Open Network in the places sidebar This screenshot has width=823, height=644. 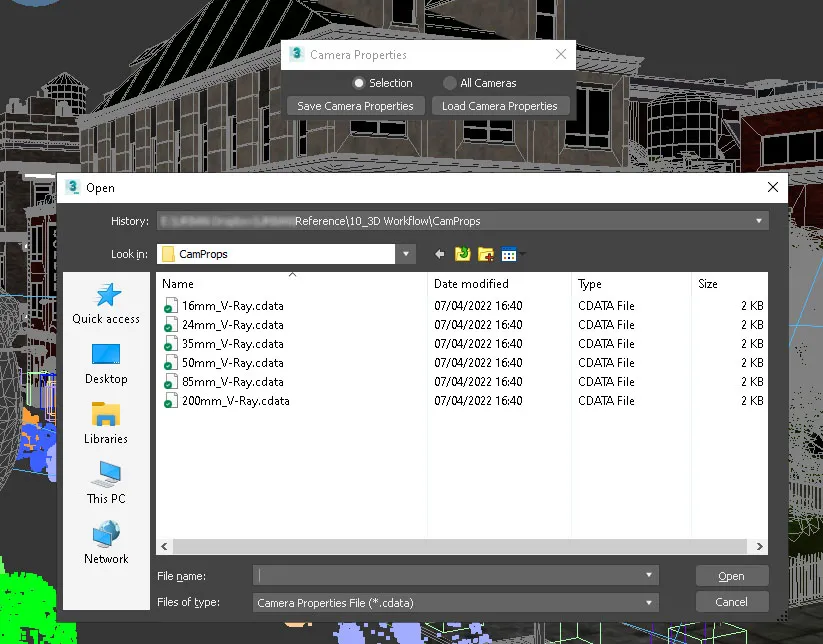(x=106, y=543)
